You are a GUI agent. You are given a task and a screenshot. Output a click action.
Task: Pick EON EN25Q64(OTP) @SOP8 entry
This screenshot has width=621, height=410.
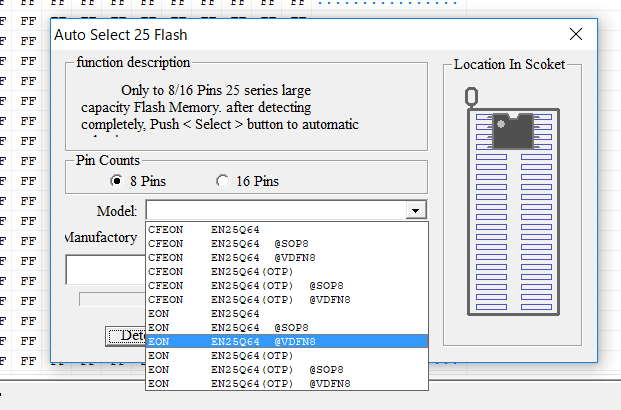287,370
